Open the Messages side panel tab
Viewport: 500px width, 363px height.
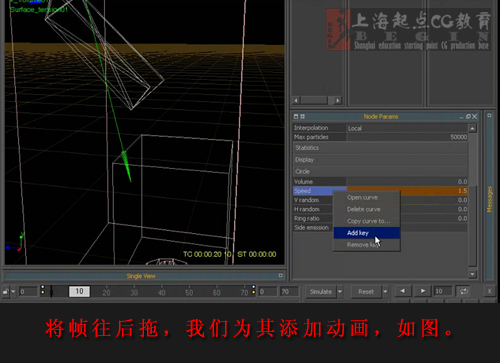coord(489,199)
